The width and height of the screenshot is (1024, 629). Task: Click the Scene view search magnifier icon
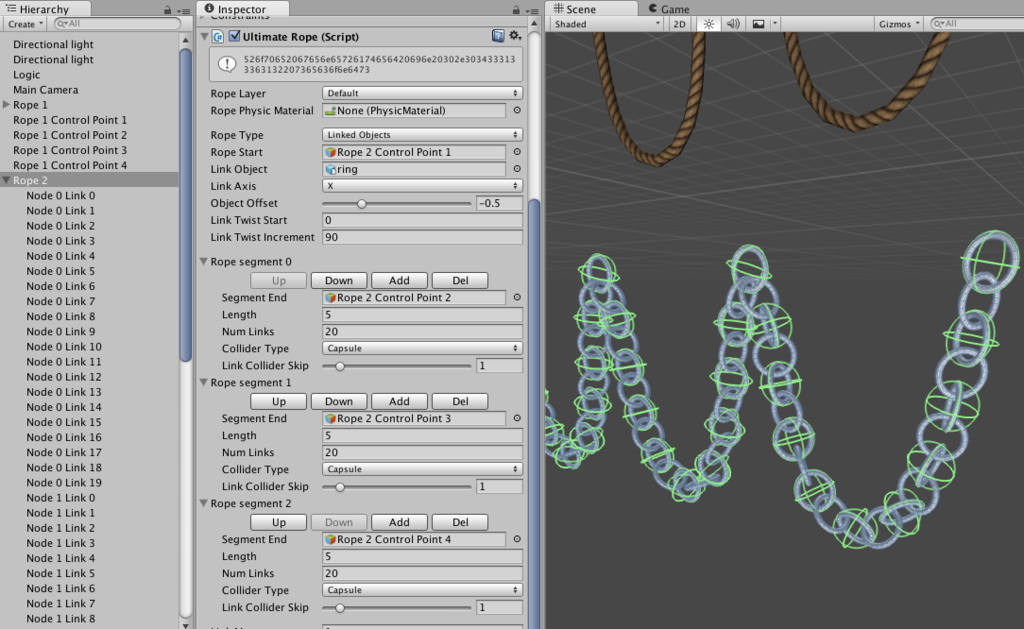(x=939, y=24)
